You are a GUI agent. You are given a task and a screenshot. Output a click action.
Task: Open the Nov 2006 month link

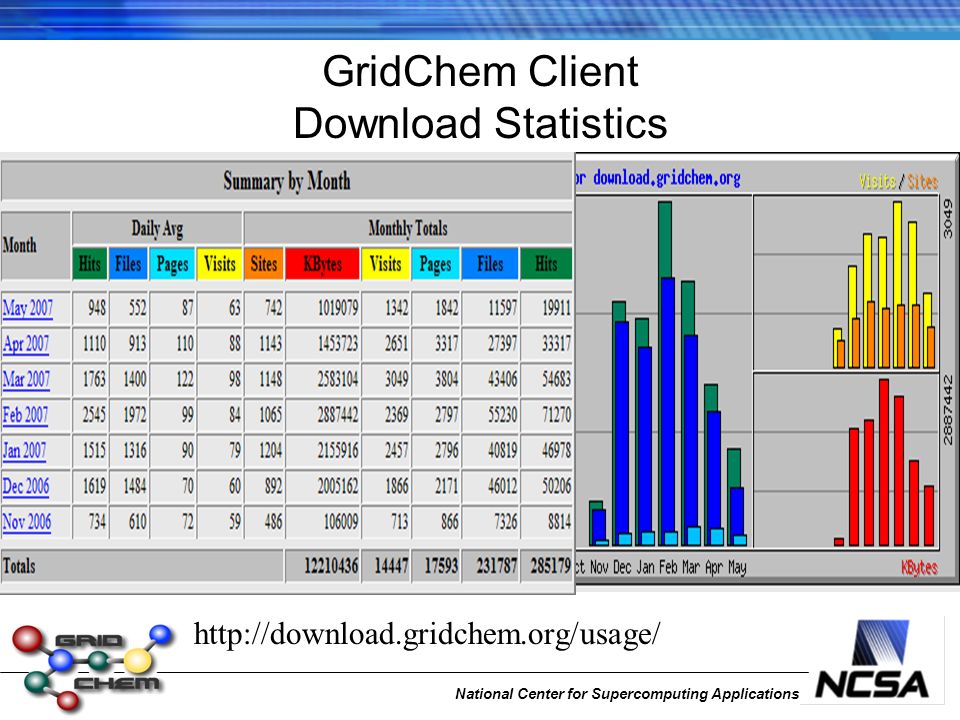(27, 522)
